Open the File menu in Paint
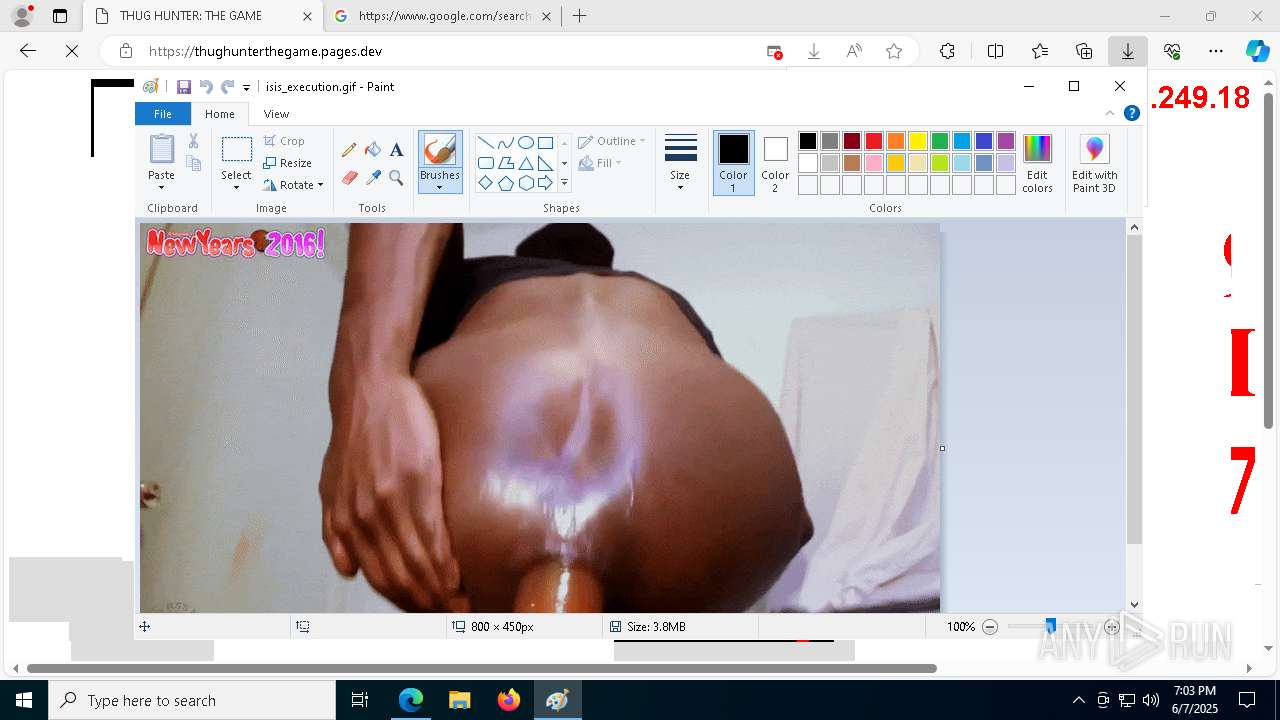The height and width of the screenshot is (720, 1280). (162, 114)
